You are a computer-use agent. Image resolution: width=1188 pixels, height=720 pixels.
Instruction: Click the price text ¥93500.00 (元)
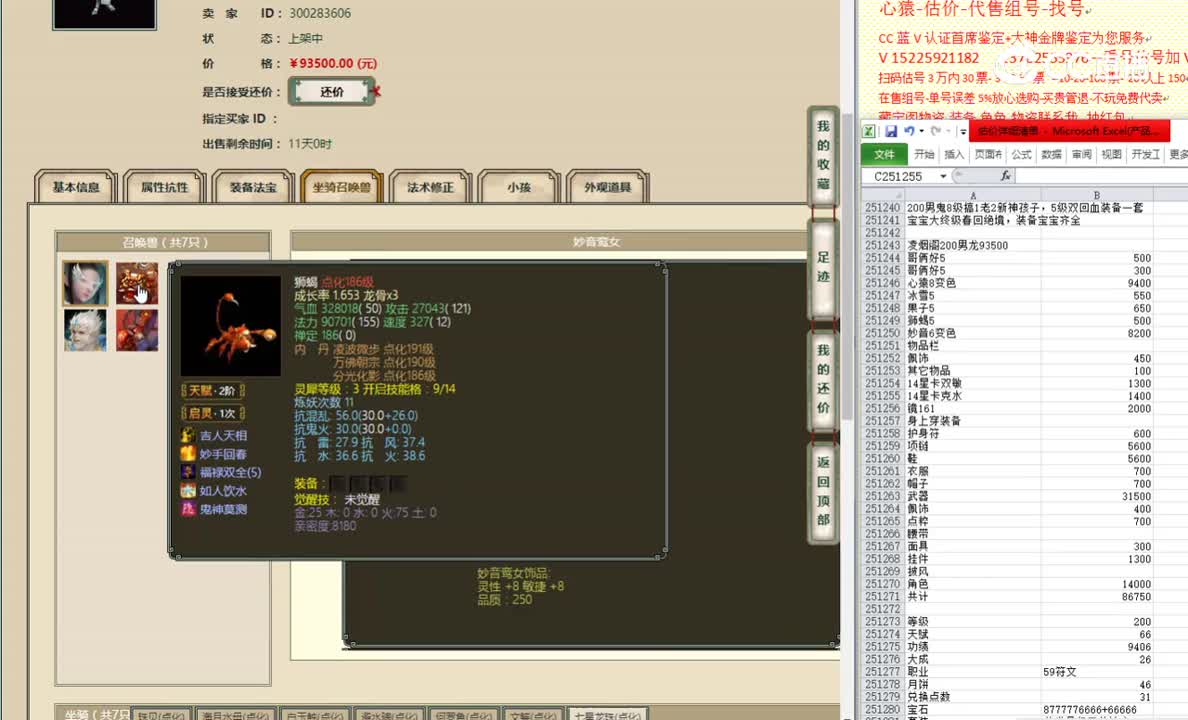(x=333, y=64)
